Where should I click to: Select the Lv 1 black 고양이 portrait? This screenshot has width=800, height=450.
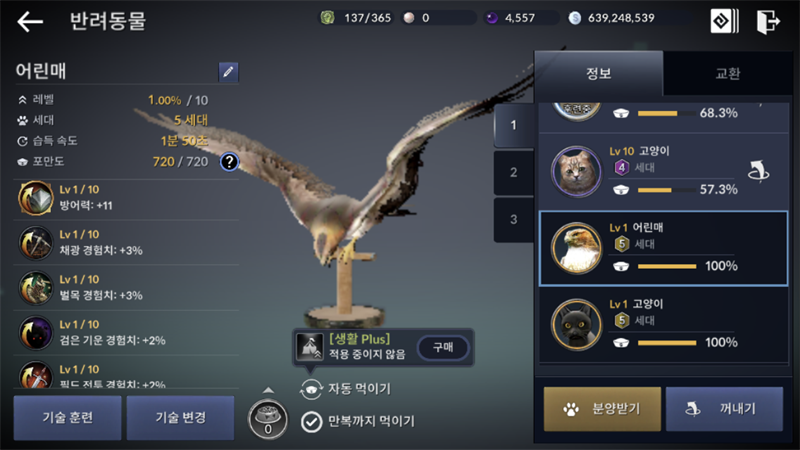pyautogui.click(x=577, y=325)
